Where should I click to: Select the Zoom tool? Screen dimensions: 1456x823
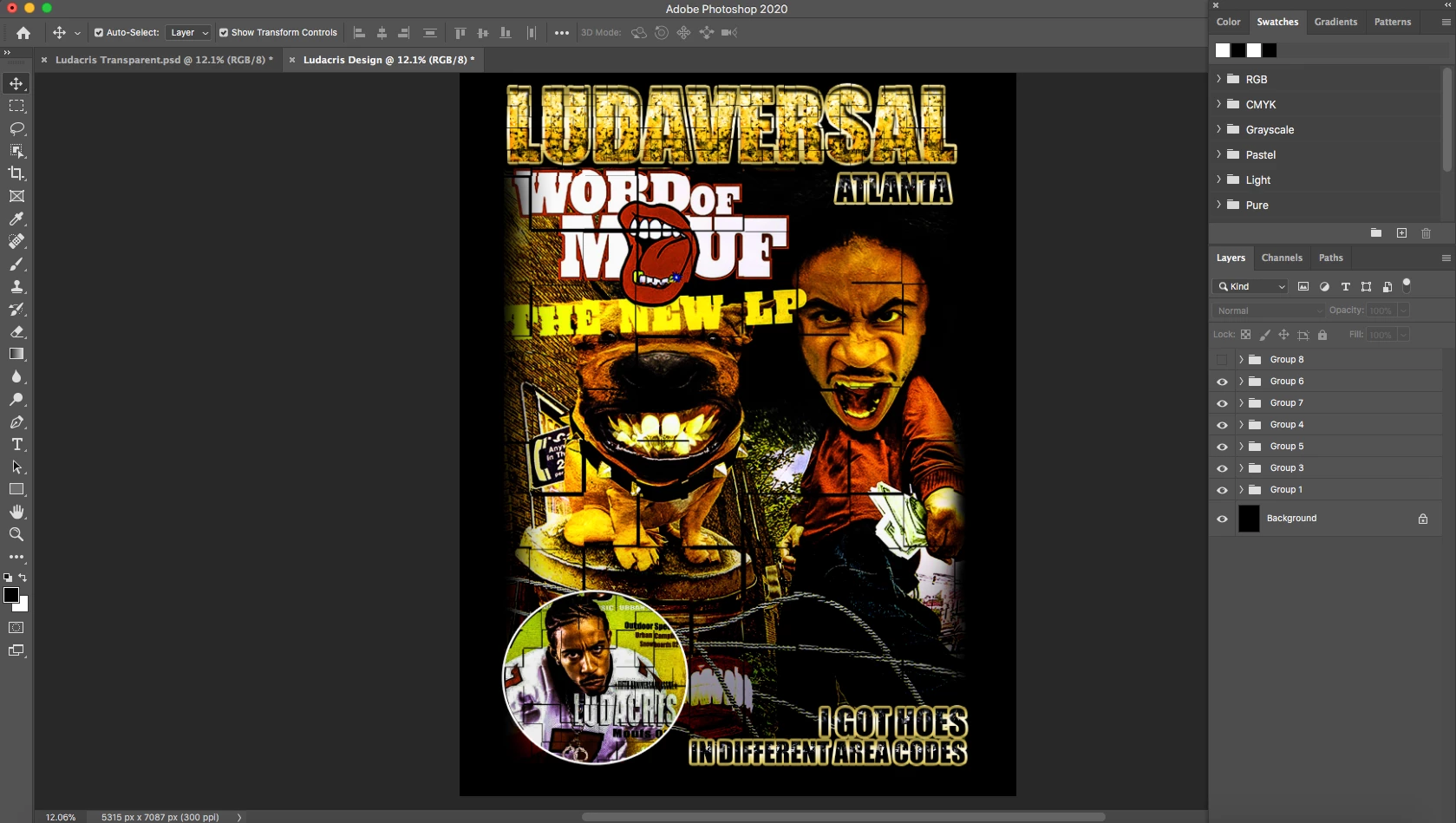click(x=16, y=534)
